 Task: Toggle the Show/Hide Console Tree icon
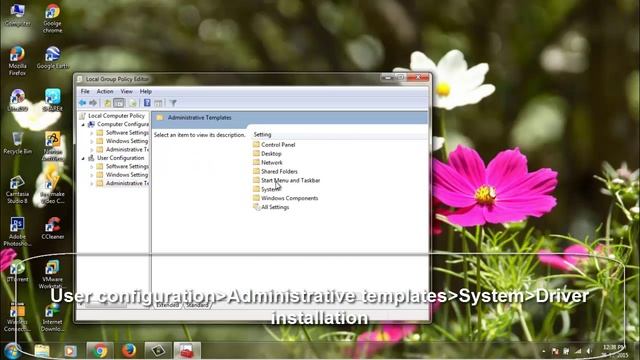pyautogui.click(x=119, y=103)
